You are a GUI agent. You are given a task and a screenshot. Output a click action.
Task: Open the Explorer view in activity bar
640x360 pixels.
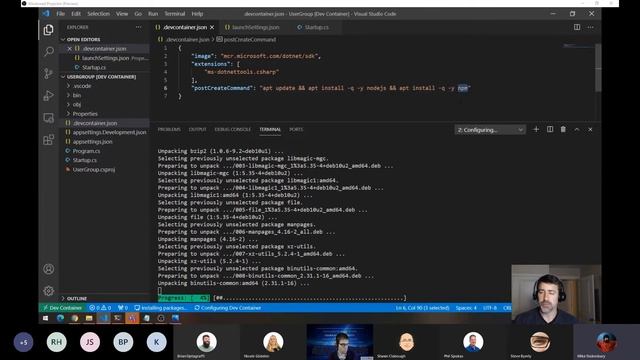click(49, 30)
